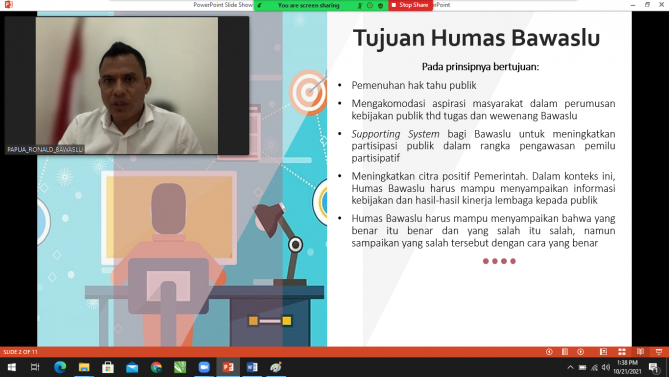Switch to Reading View in status bar
669x377 pixels.
(640, 352)
